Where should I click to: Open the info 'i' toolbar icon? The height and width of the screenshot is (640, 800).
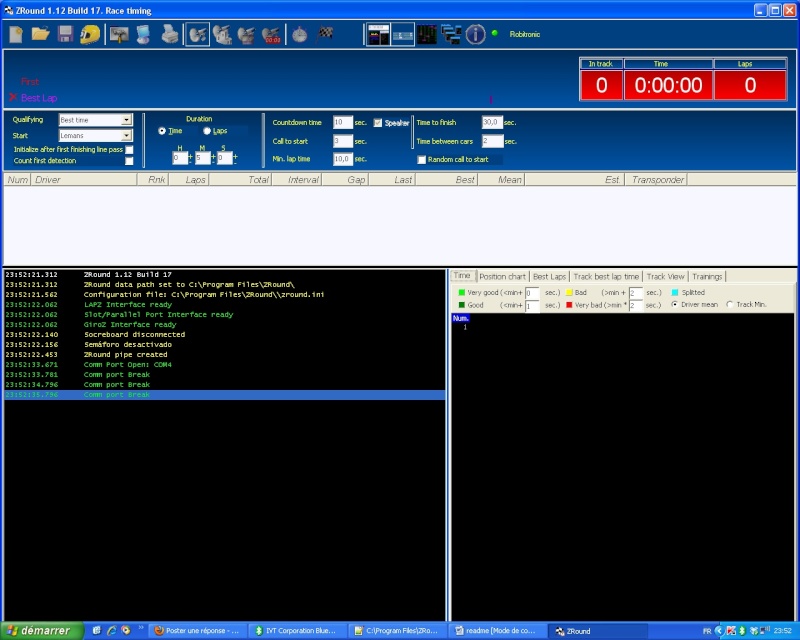click(476, 35)
